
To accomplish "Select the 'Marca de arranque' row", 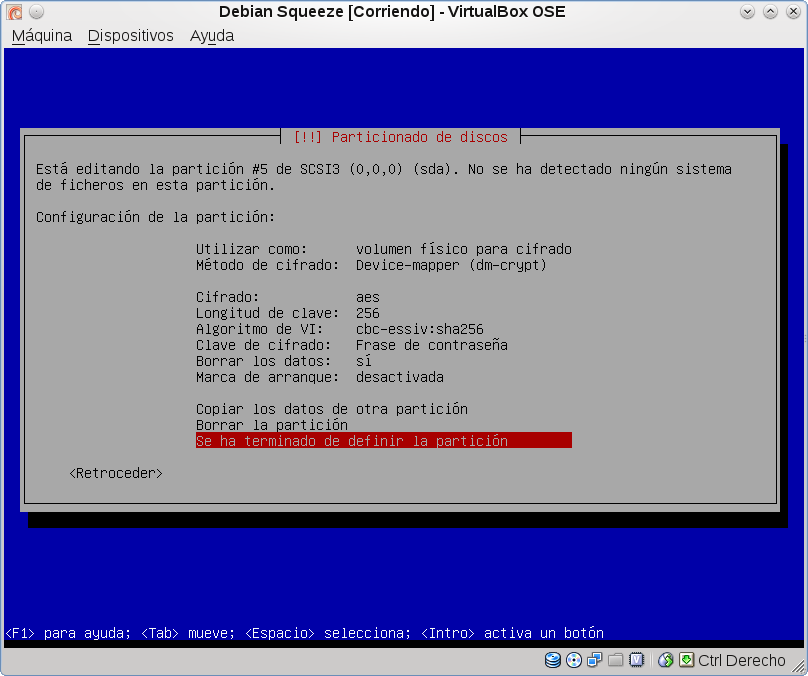I will 319,377.
